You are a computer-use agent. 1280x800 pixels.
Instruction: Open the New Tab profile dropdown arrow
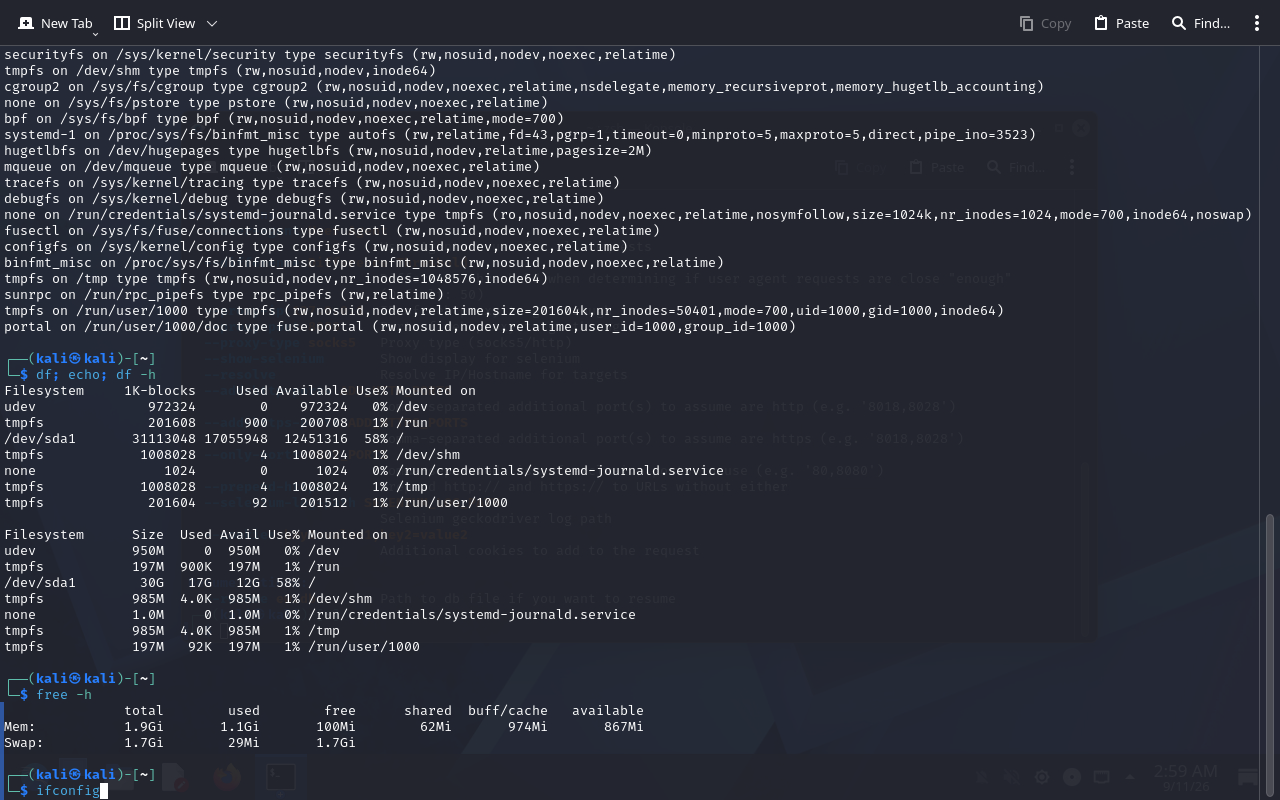click(x=95, y=33)
